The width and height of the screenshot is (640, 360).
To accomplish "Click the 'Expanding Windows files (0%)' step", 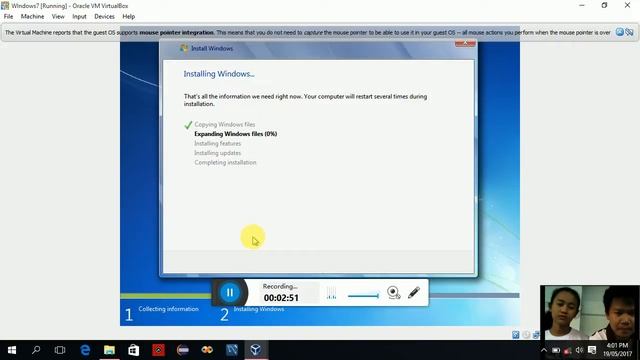I will (x=236, y=134).
